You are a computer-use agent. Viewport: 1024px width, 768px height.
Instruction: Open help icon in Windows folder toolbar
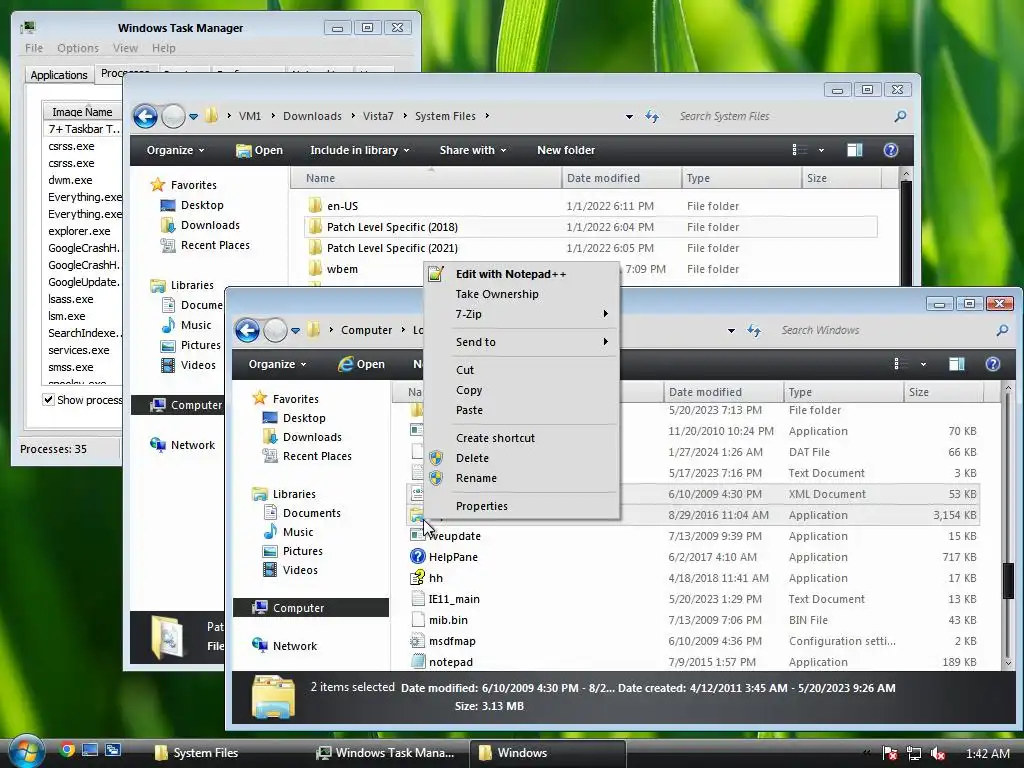coord(993,364)
